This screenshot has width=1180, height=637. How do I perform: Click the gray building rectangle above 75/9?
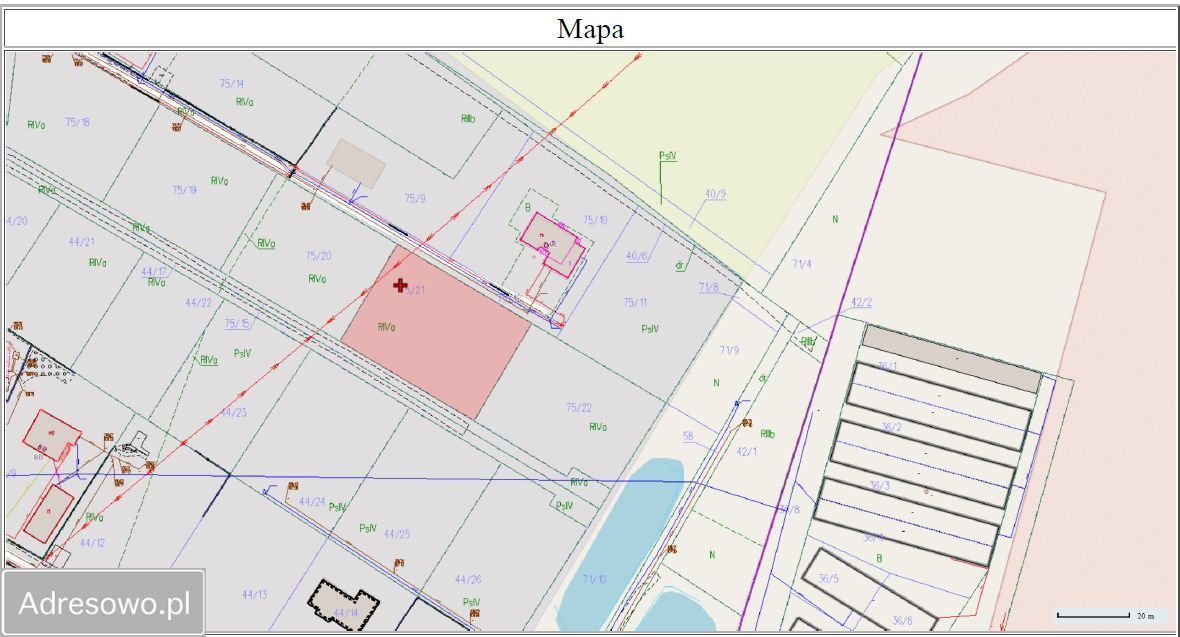click(x=356, y=163)
